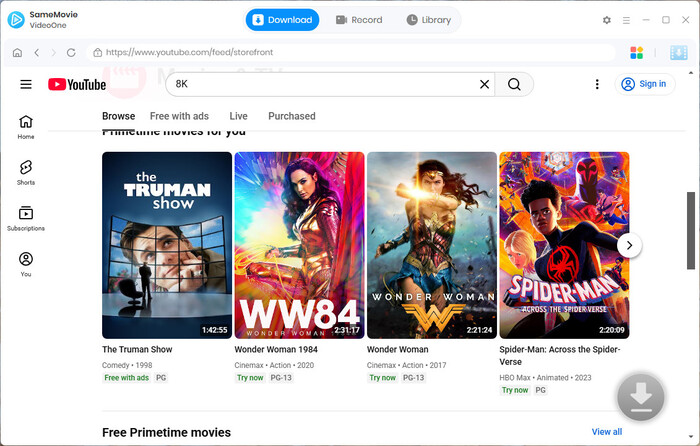Click the Sign in button
The height and width of the screenshot is (446, 700).
pyautogui.click(x=645, y=84)
